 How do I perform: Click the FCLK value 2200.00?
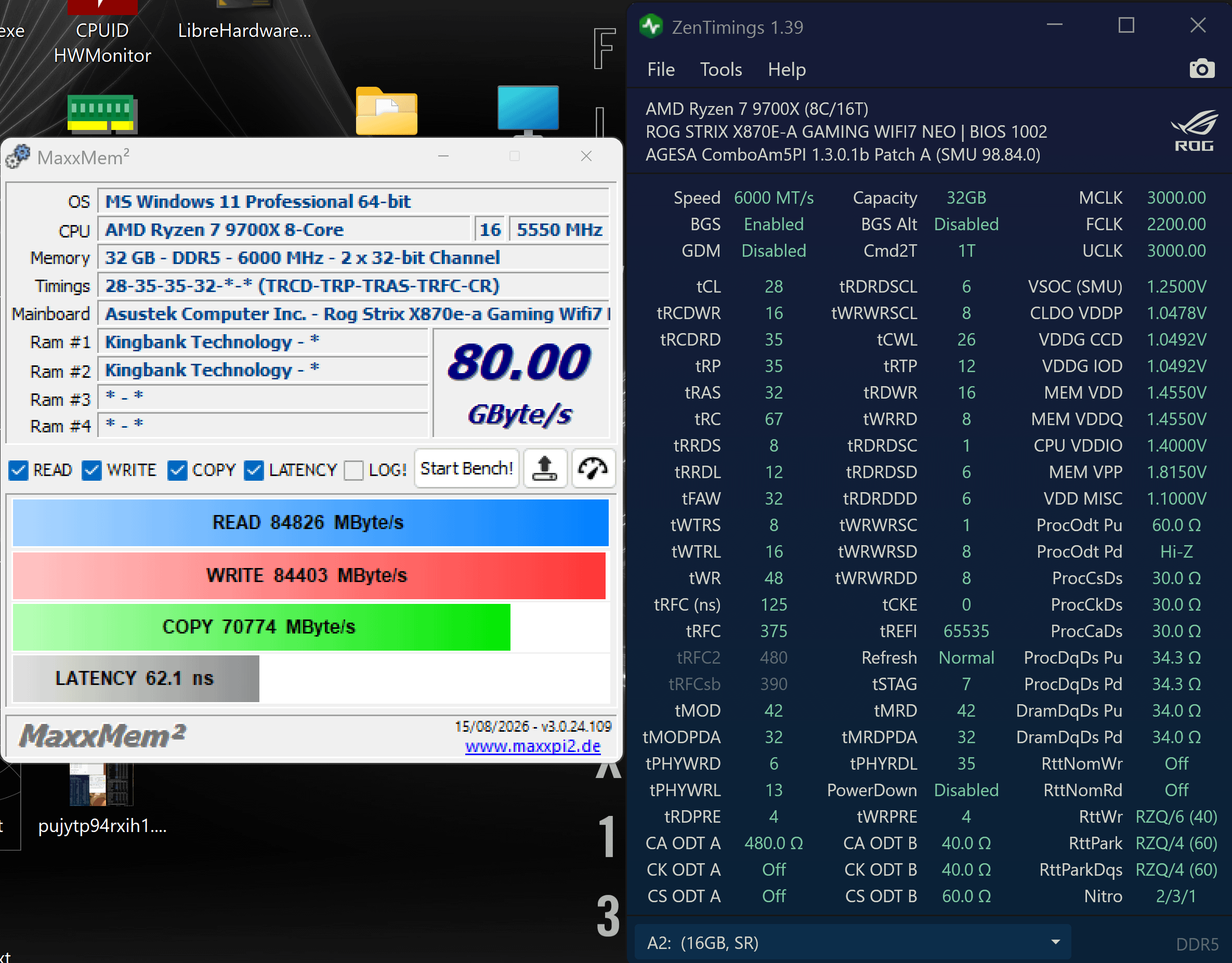coord(1176,225)
